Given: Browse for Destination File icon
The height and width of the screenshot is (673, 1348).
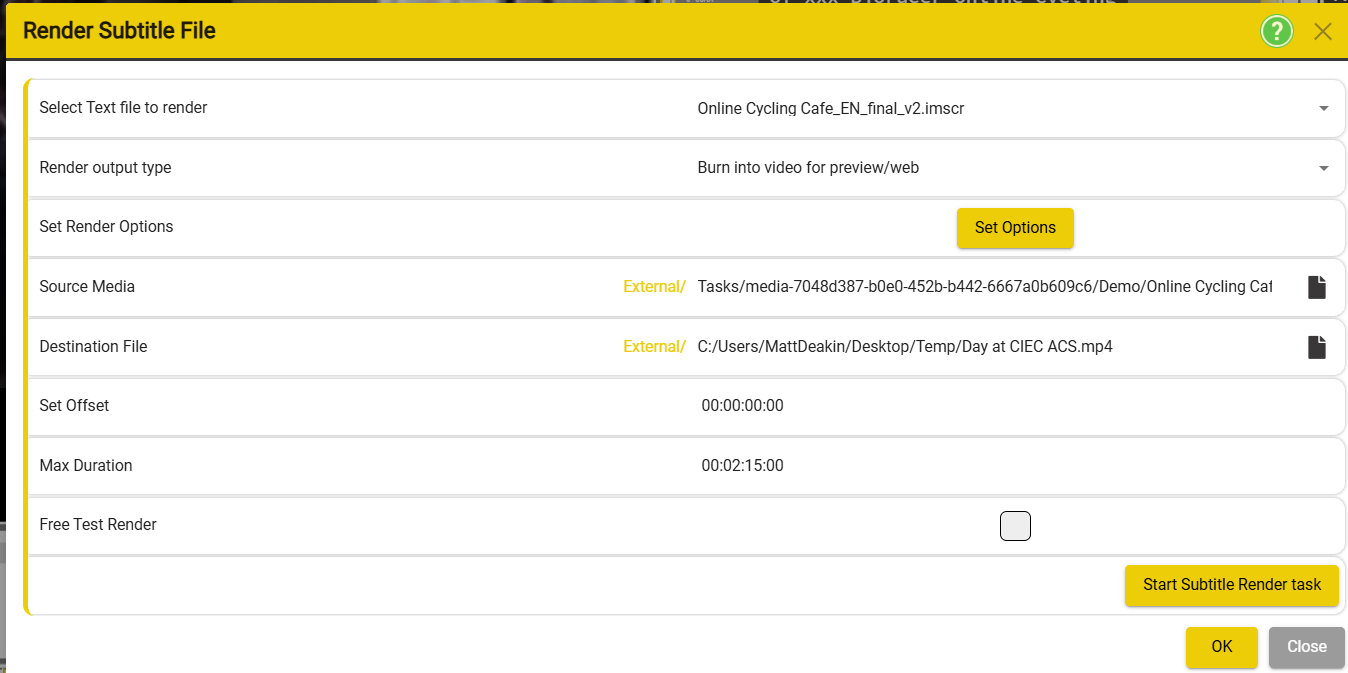Looking at the screenshot, I should [1317, 347].
